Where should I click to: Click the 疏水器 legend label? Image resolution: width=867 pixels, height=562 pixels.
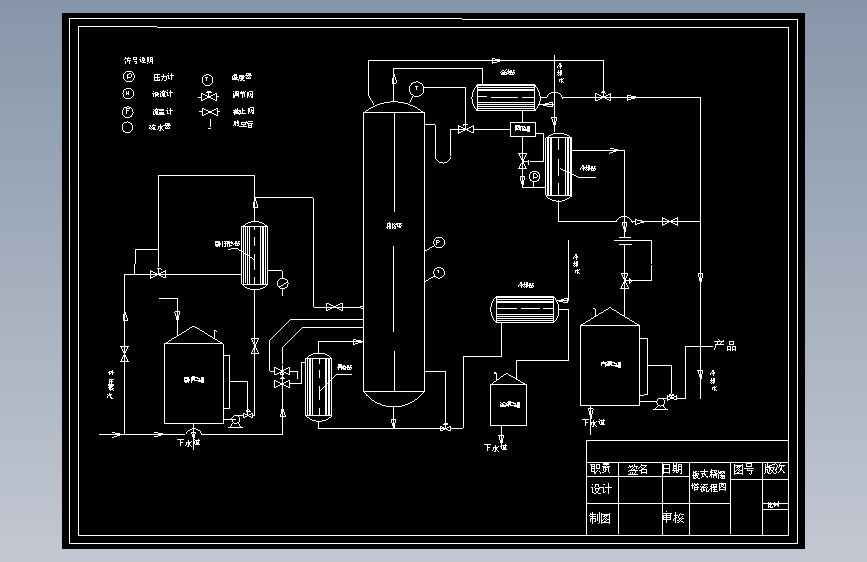[160, 127]
